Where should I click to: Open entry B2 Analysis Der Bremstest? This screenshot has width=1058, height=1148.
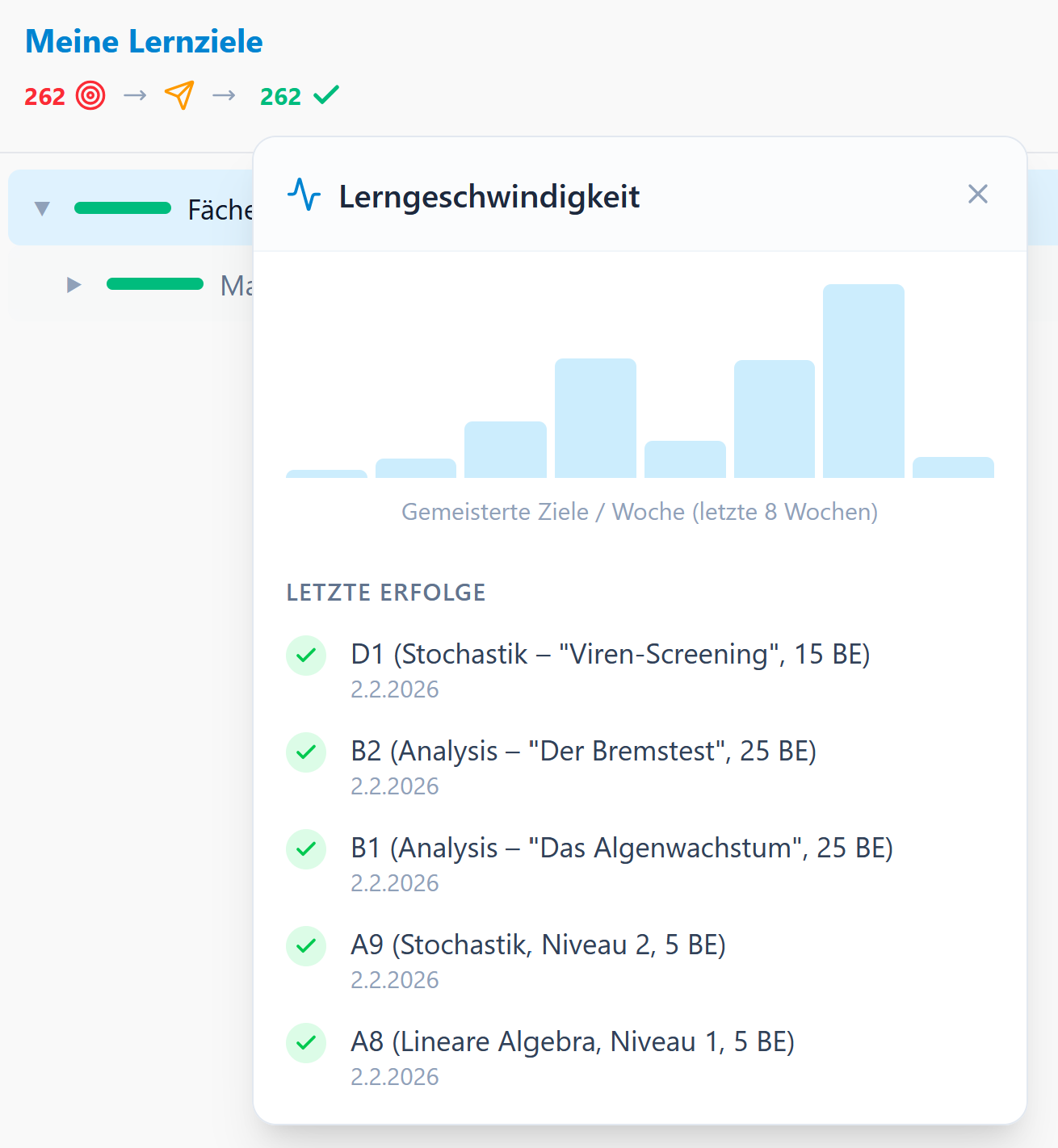point(584,752)
